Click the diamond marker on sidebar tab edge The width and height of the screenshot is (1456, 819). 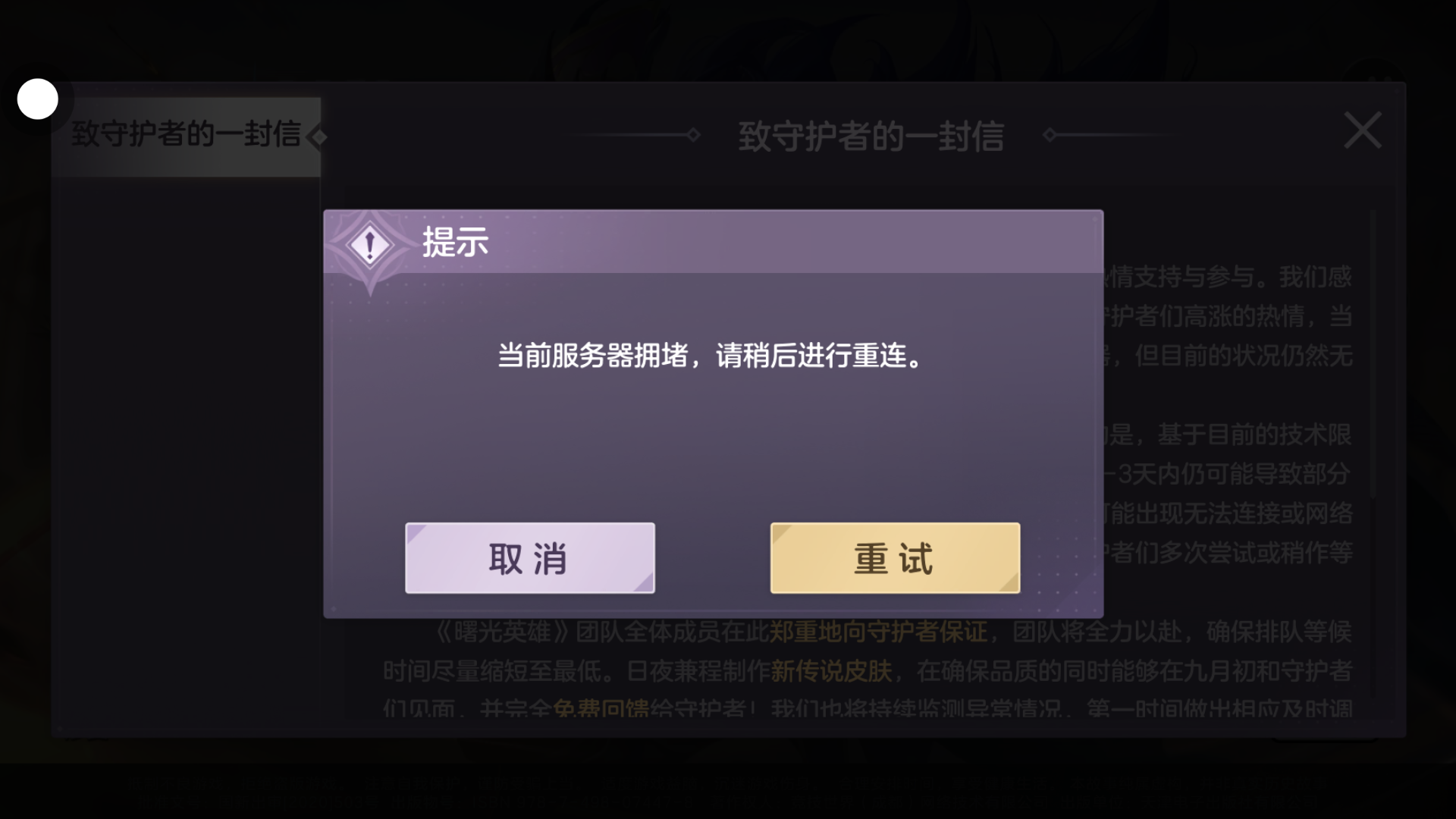(x=319, y=137)
